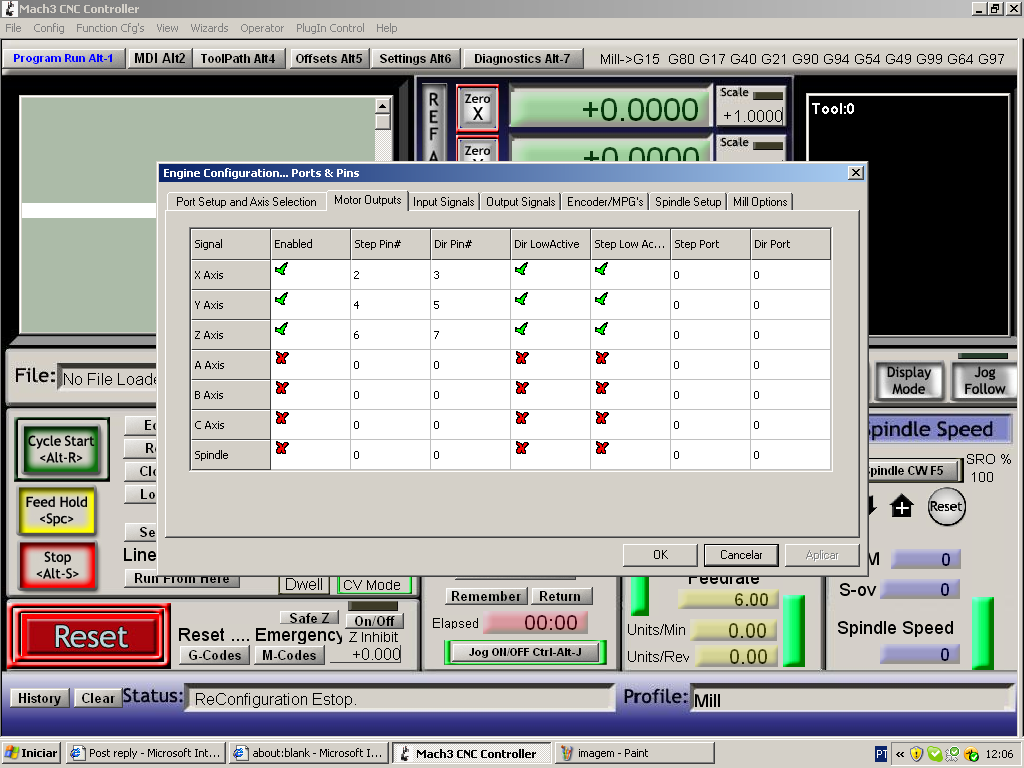
Task: Close the Engine Configuration dialog
Action: (x=856, y=172)
